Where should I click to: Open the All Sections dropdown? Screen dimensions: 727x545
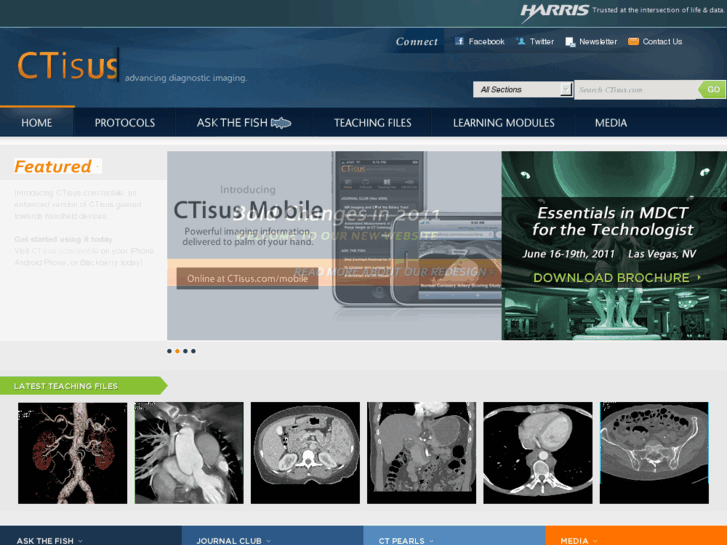tap(523, 90)
